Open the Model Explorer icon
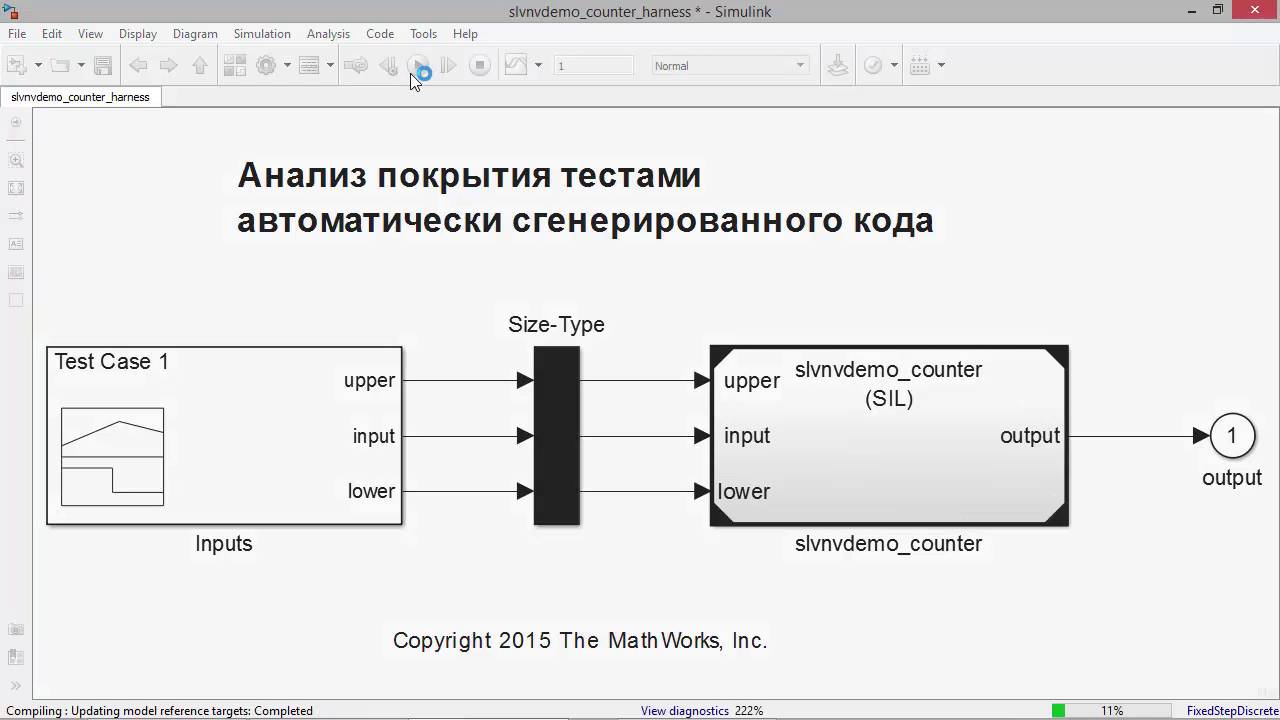 coord(309,66)
